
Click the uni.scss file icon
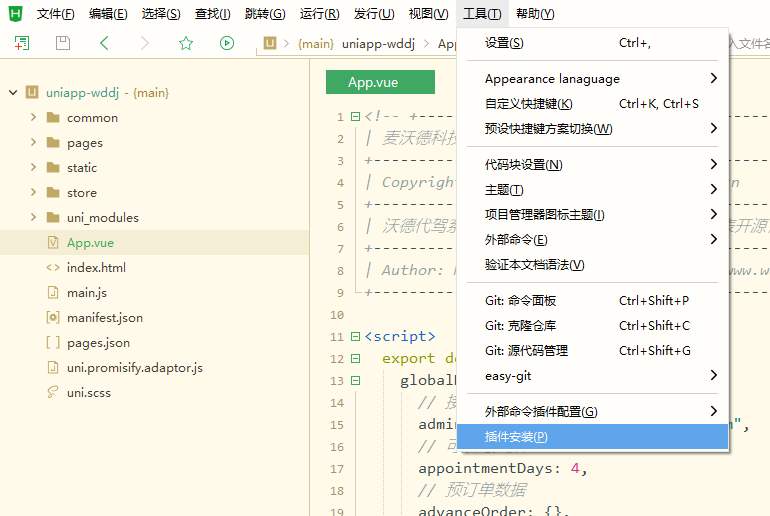[53, 392]
